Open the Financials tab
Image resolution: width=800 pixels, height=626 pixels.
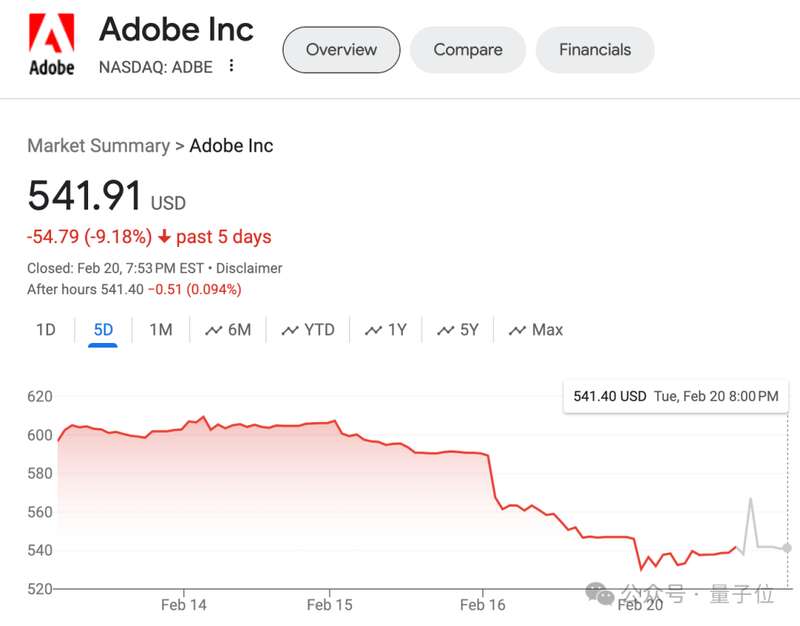click(x=594, y=50)
